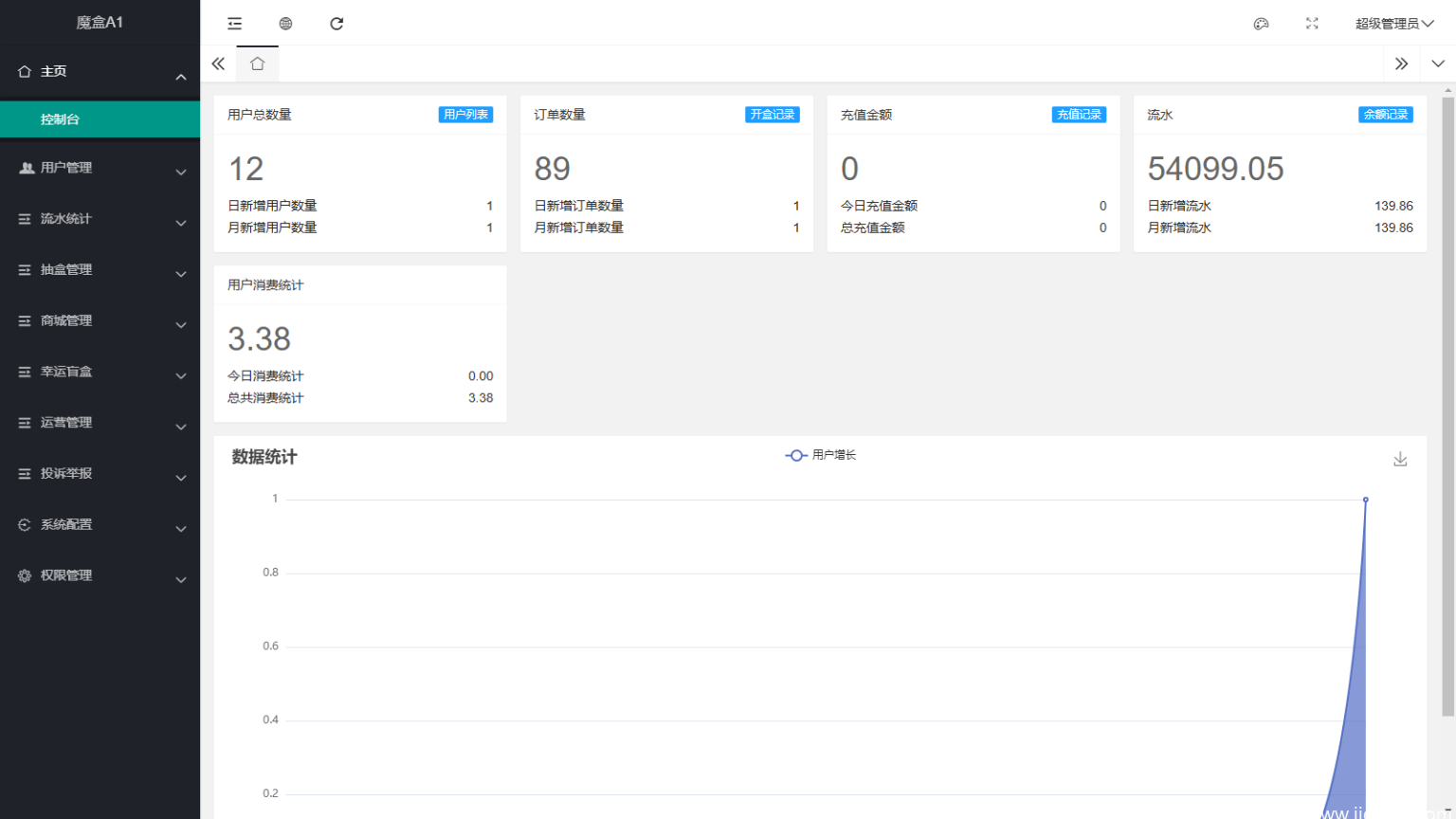Viewport: 1456px width, 819px height.
Task: Select the 系统配置 sidebar icon
Action: pos(24,524)
